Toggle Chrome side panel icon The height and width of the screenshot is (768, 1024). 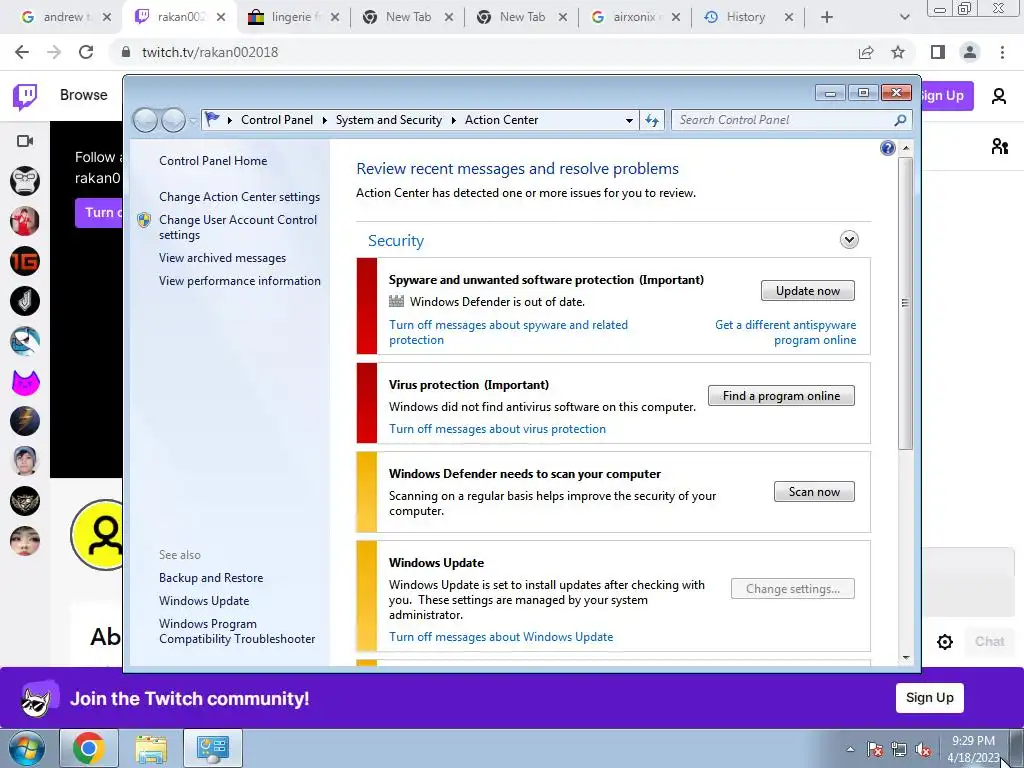click(x=937, y=52)
